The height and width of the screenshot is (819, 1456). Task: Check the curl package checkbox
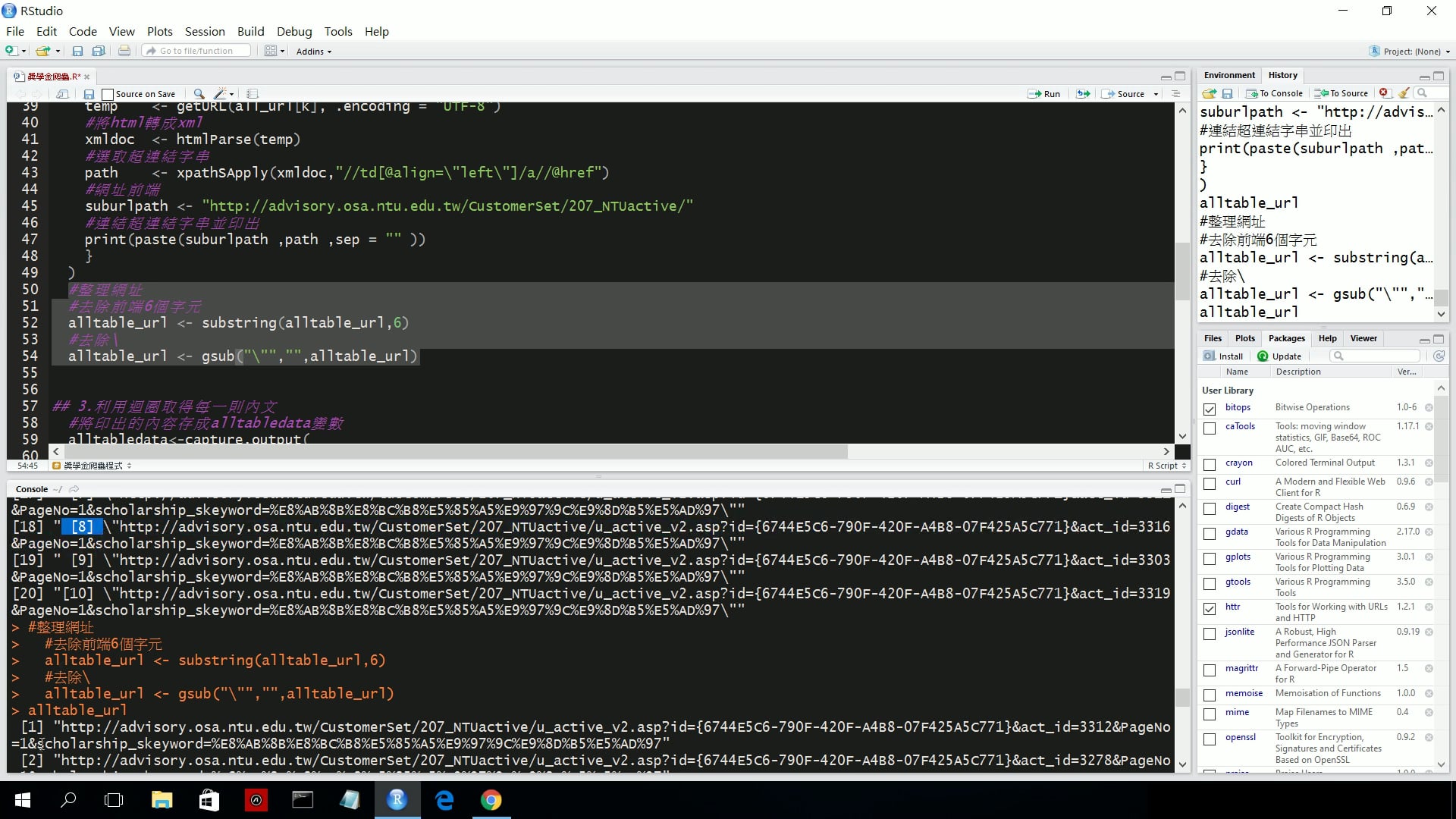point(1210,483)
